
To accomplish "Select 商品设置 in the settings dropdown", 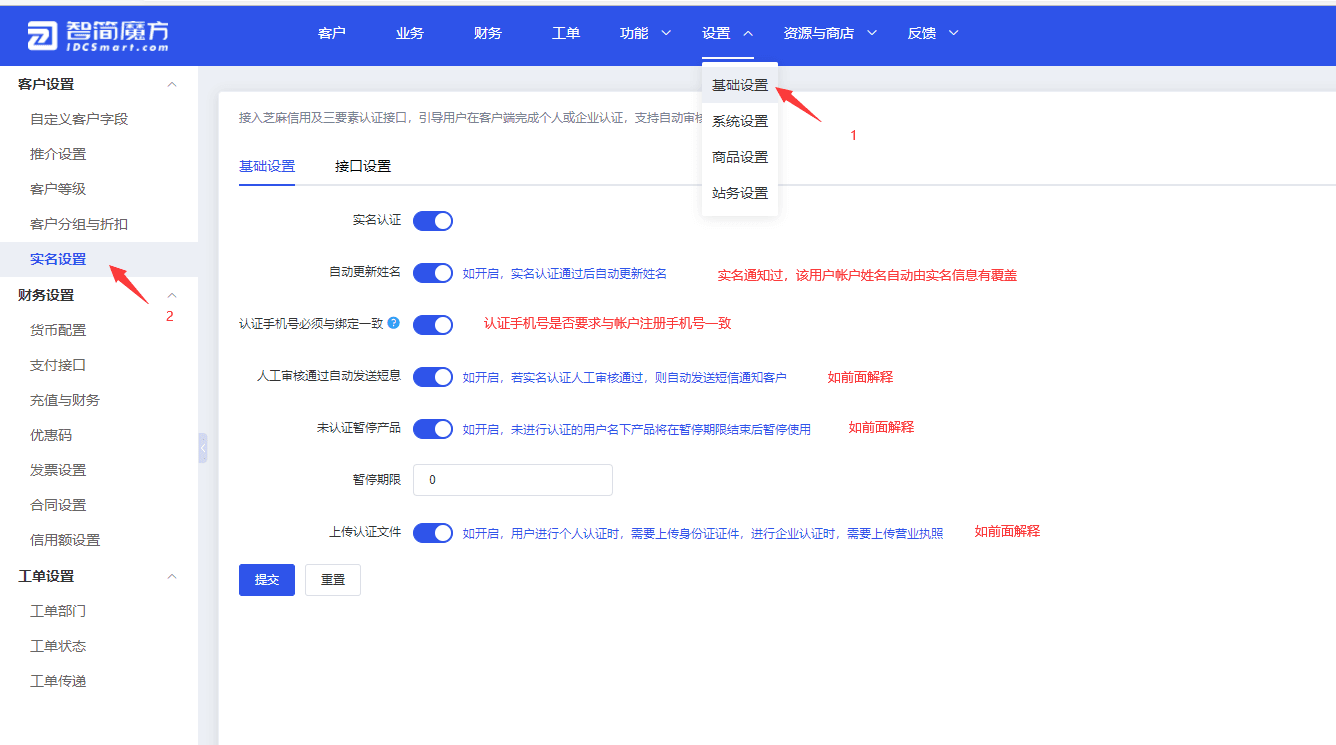I will pyautogui.click(x=740, y=157).
